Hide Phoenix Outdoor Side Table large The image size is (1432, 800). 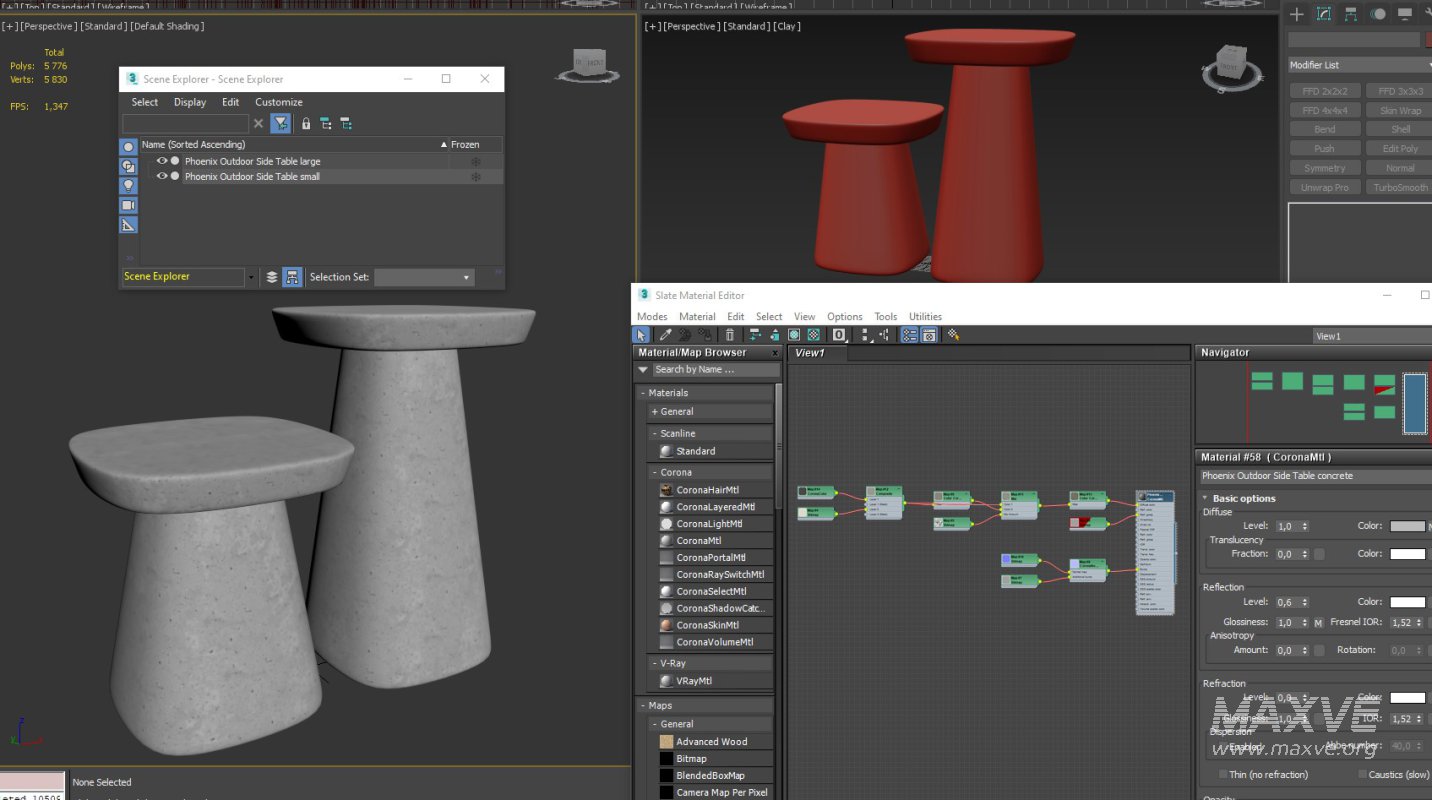[162, 161]
